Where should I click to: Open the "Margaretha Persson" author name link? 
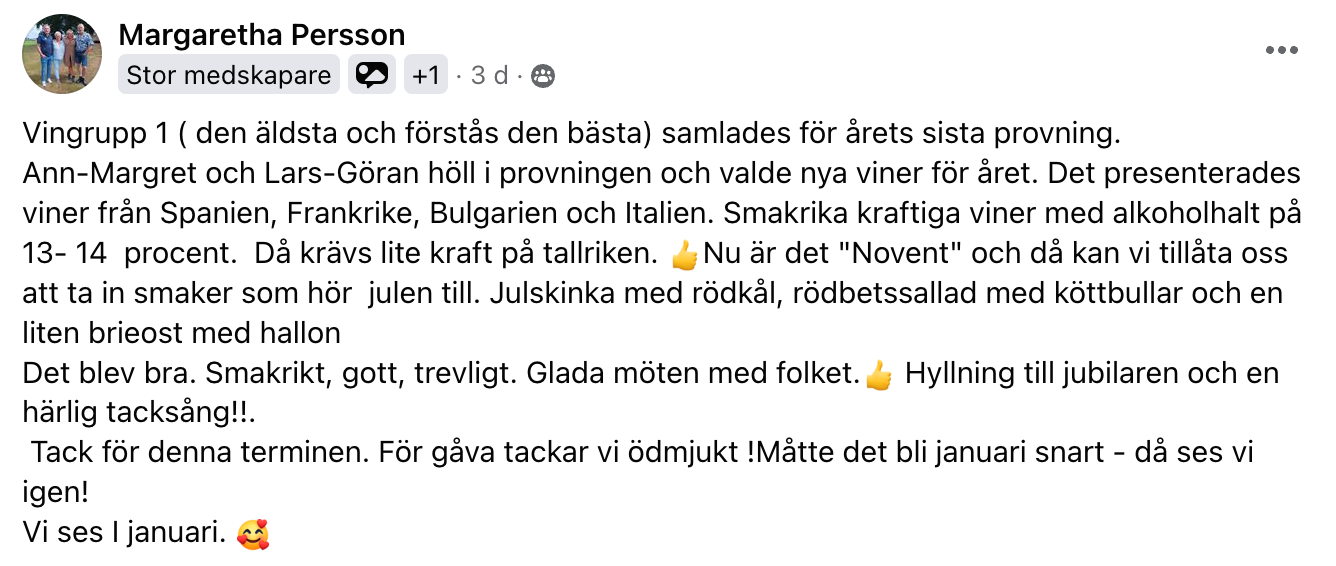click(x=262, y=35)
